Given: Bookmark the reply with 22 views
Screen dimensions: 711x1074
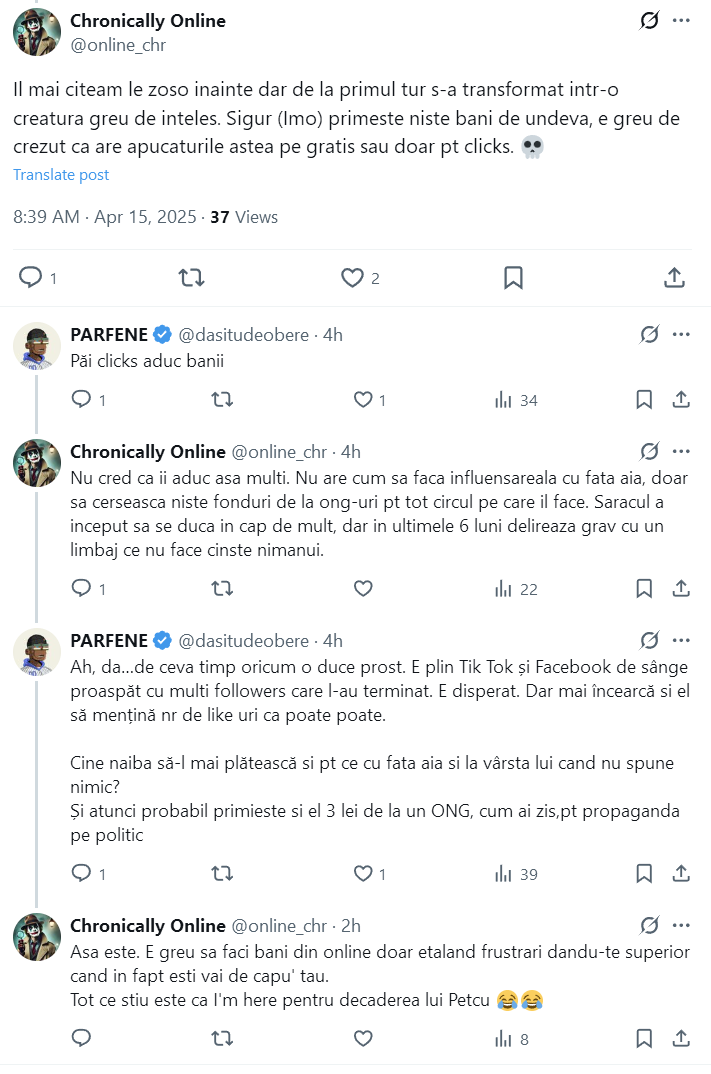Looking at the screenshot, I should [645, 589].
